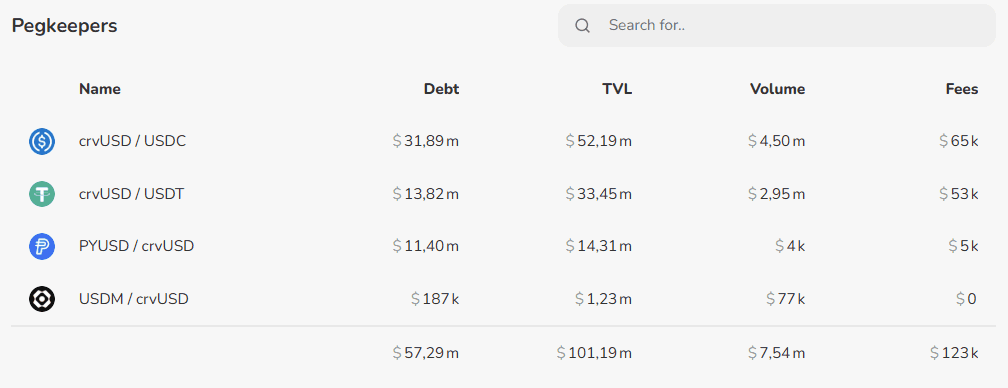1008x388 pixels.
Task: Focus the Search for.. input field
Action: [x=777, y=26]
